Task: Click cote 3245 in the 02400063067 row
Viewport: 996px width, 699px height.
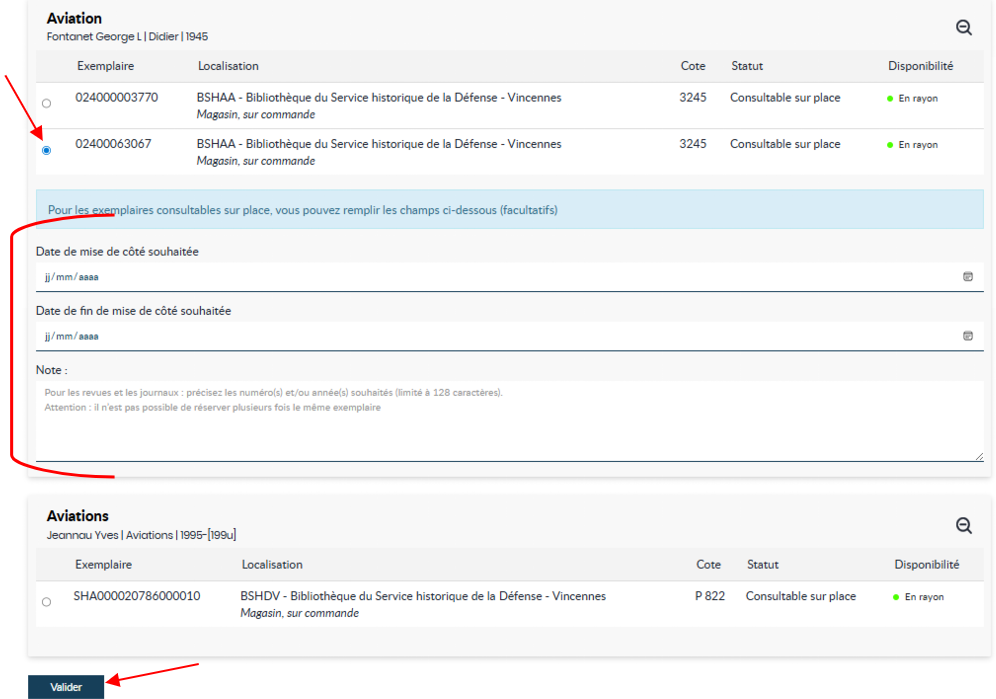Action: (692, 144)
